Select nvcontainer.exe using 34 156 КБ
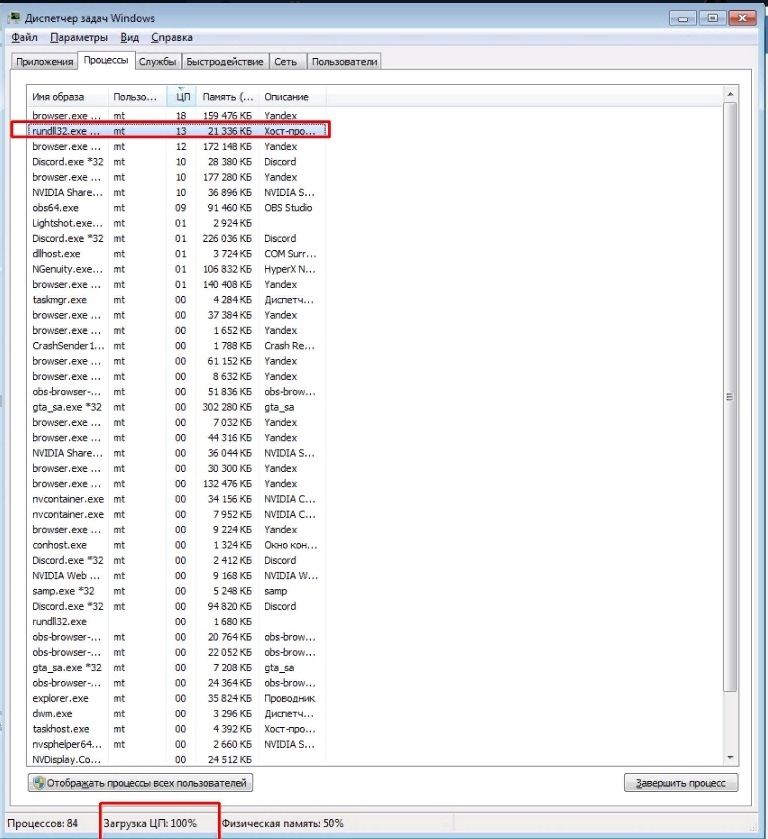 [x=177, y=499]
